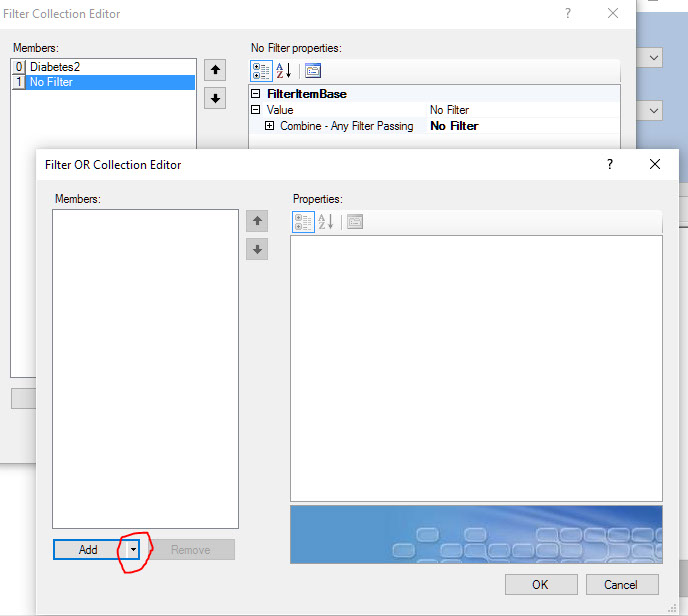Click up arrow in Filter OR Collection Editor

[x=257, y=221]
